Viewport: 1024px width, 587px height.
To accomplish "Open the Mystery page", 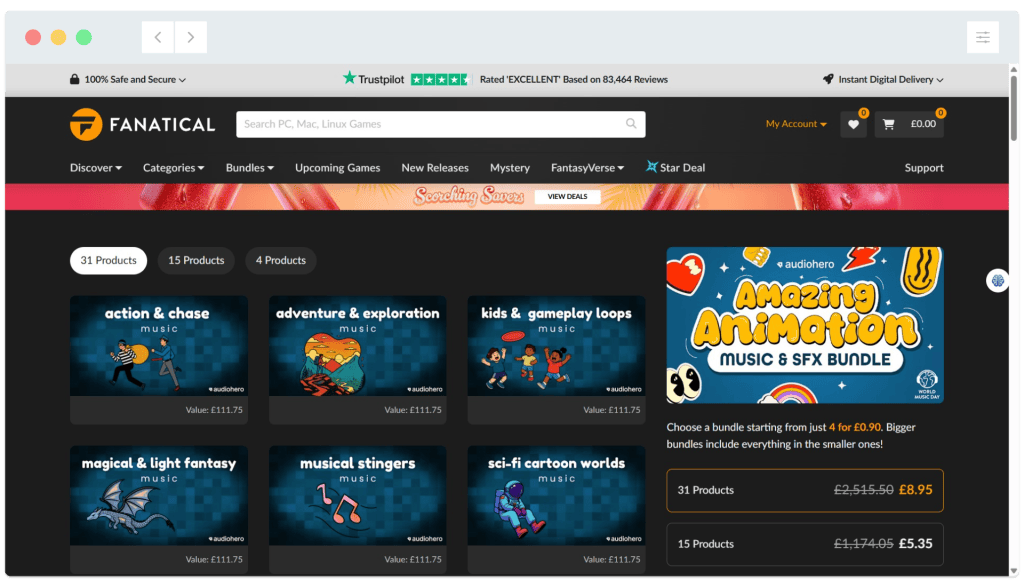I will [509, 168].
